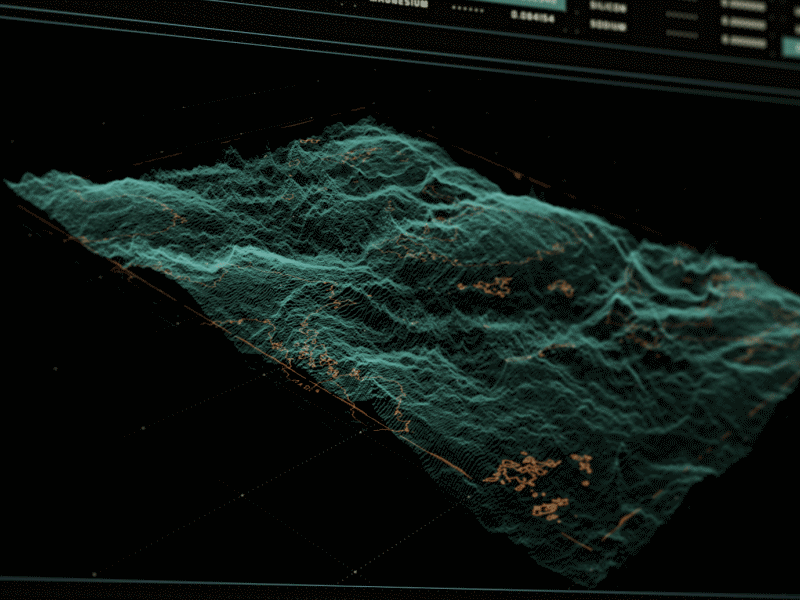Choose the SODIUM element row
800x600 pixels.
[x=609, y=24]
